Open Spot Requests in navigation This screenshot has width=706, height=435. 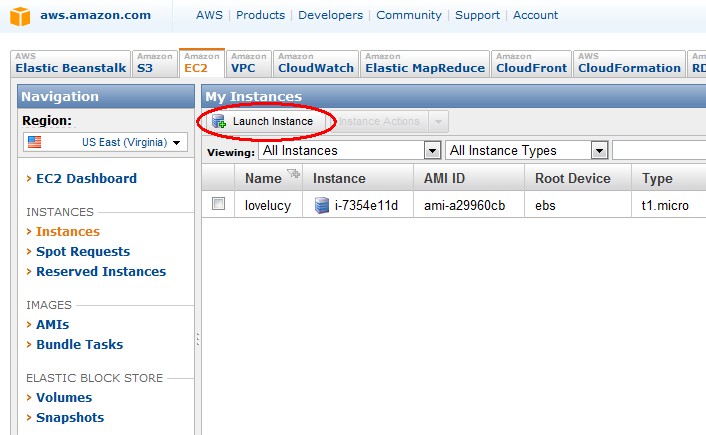pos(83,252)
